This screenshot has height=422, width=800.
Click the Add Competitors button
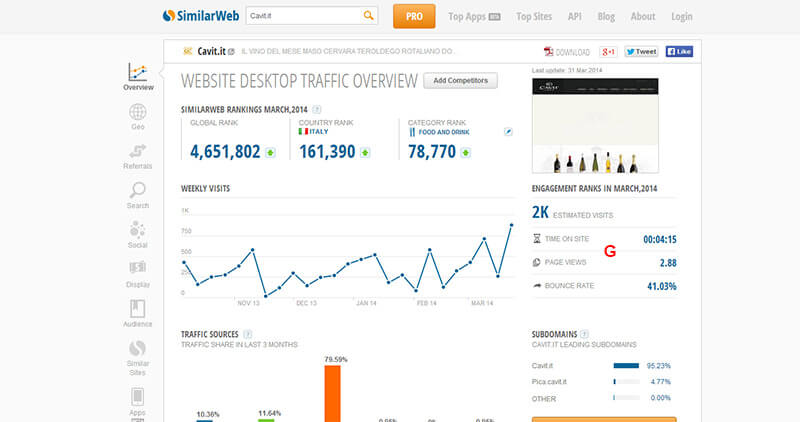[x=460, y=81]
